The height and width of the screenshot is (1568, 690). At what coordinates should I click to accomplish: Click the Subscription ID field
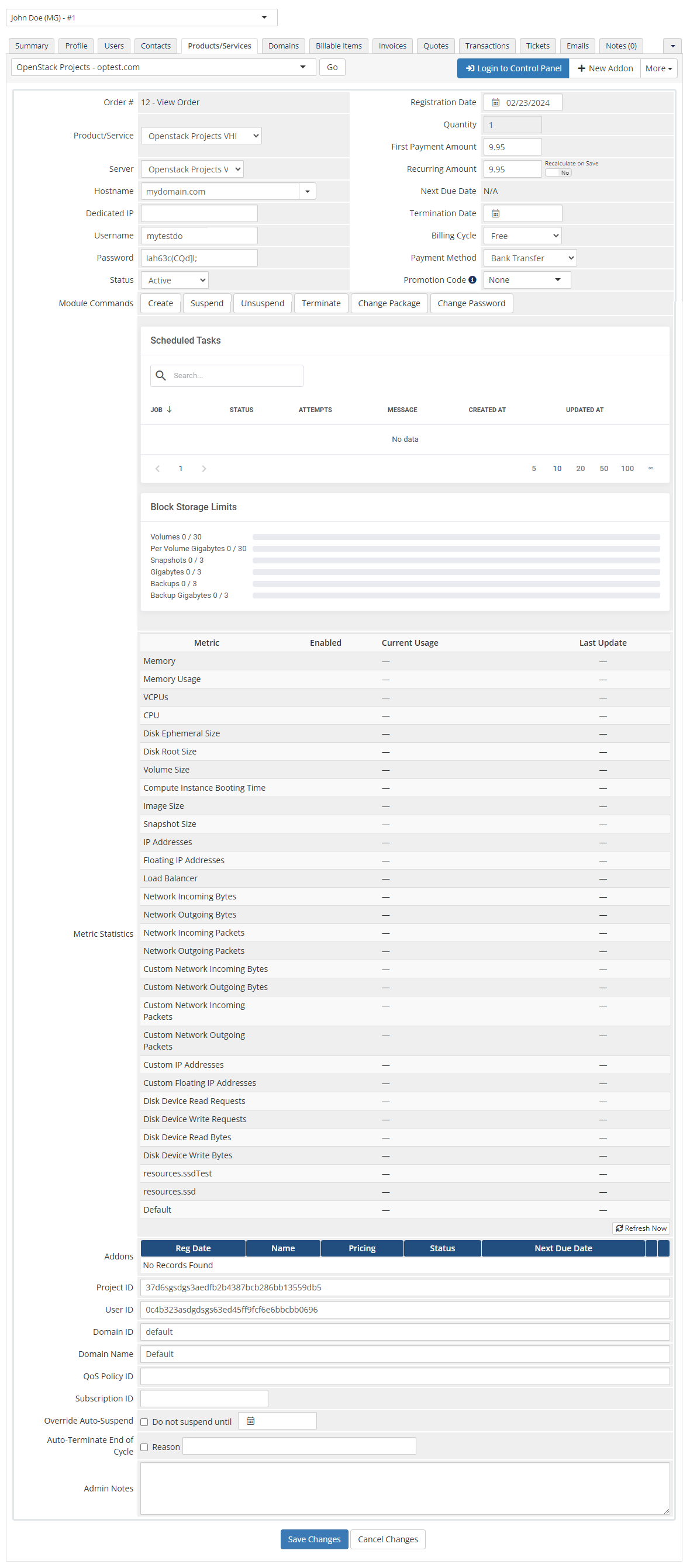point(204,1399)
